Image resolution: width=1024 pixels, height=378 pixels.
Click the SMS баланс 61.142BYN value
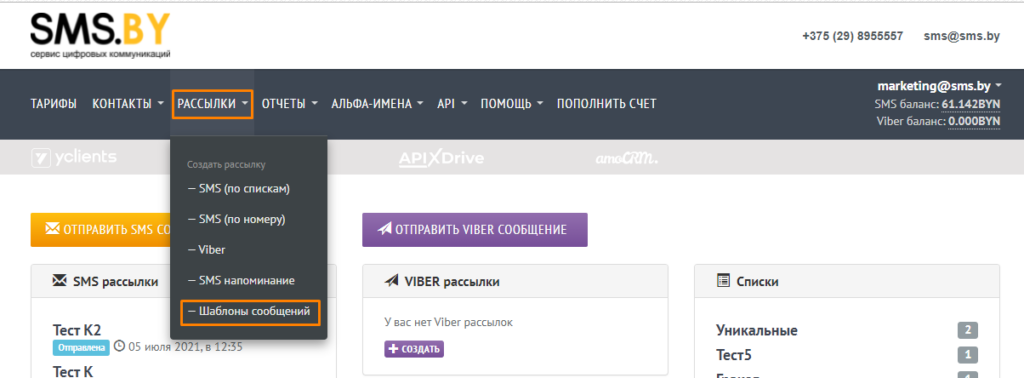tap(971, 104)
